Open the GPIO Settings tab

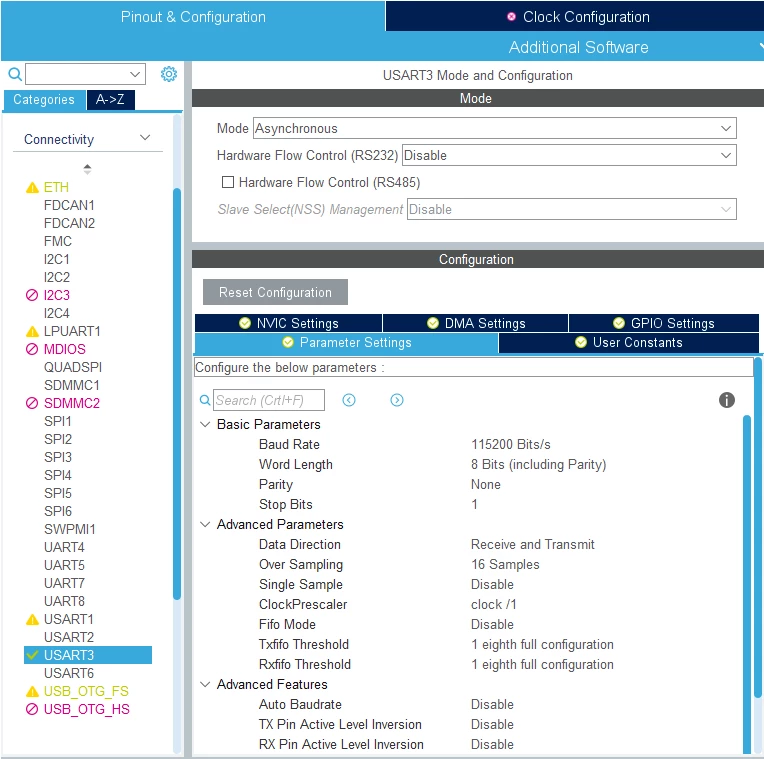click(664, 323)
